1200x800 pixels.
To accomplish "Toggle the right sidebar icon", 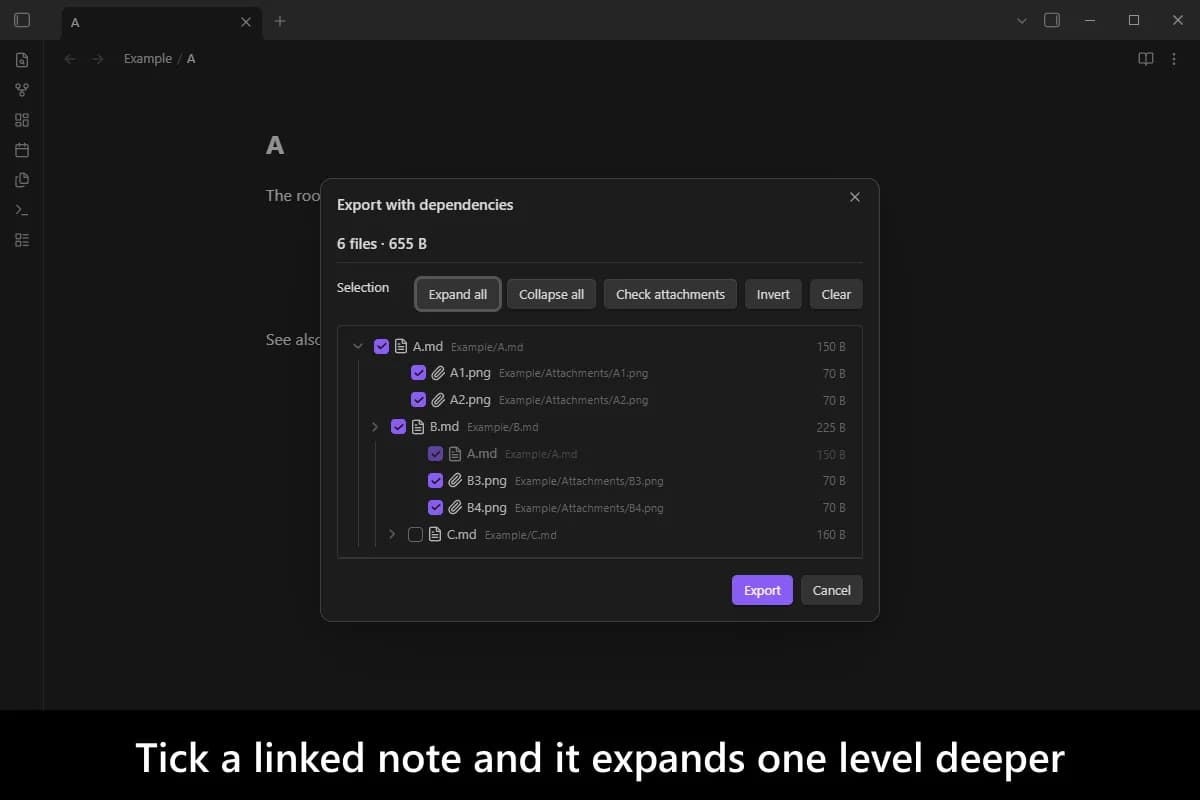I will coord(1052,20).
